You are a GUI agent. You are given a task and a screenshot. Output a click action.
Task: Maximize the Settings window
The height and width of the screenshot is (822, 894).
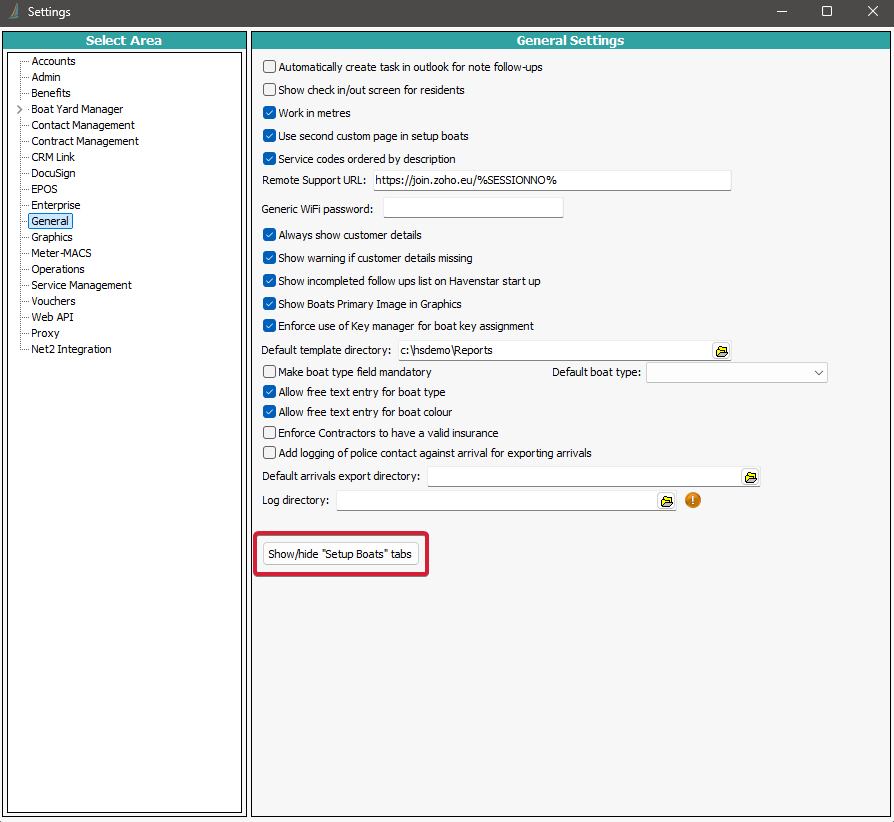click(827, 12)
